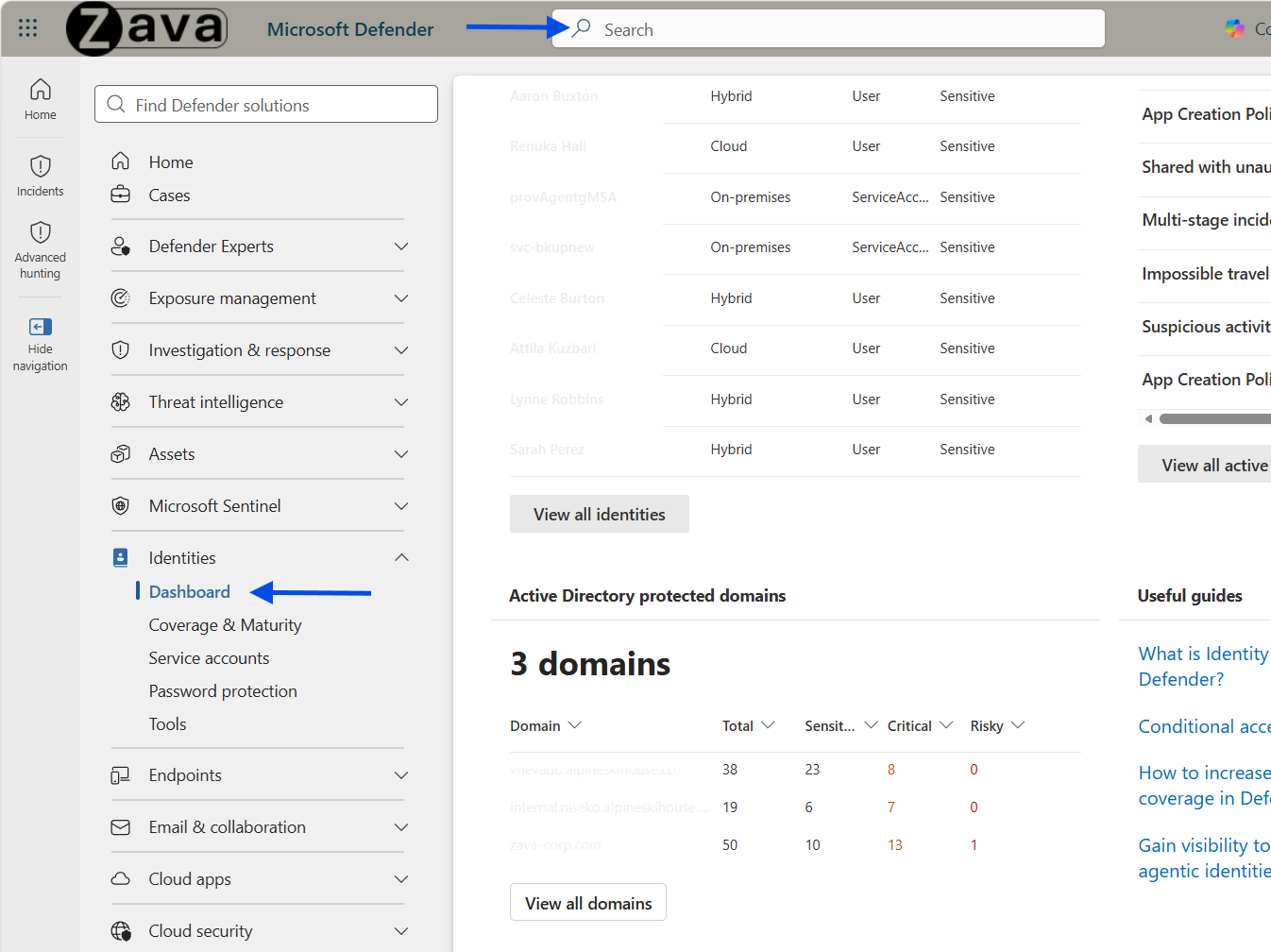Screen dimensions: 1271x952
Task: Click View all domains button
Action: [588, 902]
